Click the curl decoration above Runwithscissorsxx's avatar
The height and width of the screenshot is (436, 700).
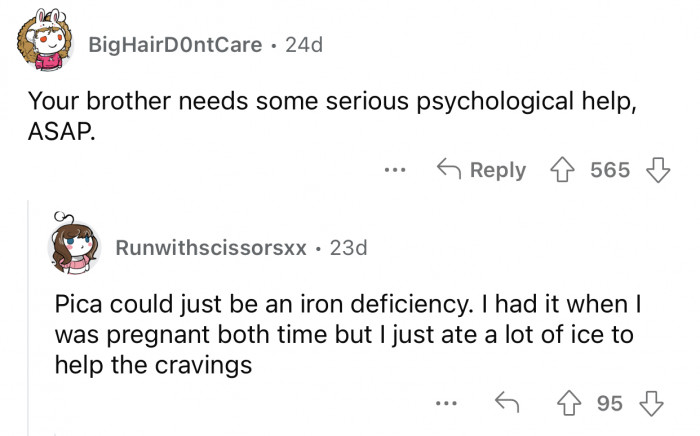[x=60, y=217]
